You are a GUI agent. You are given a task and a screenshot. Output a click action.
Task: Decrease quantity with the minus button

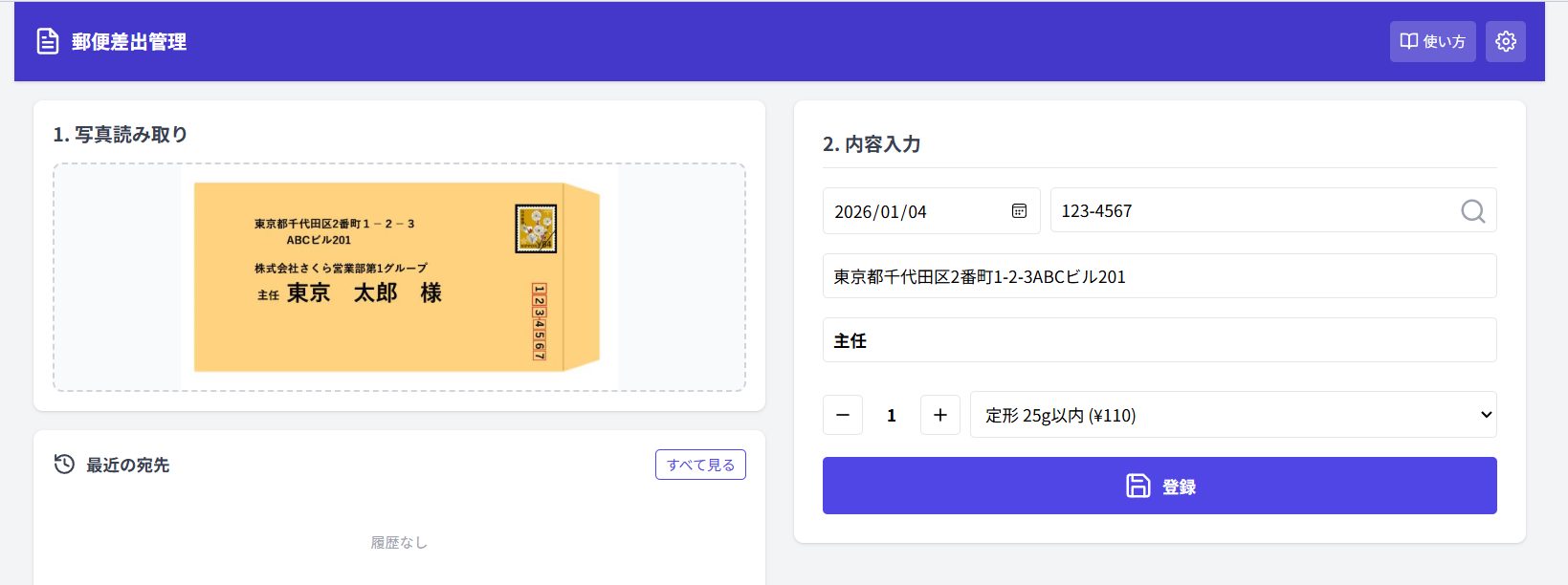[x=843, y=415]
